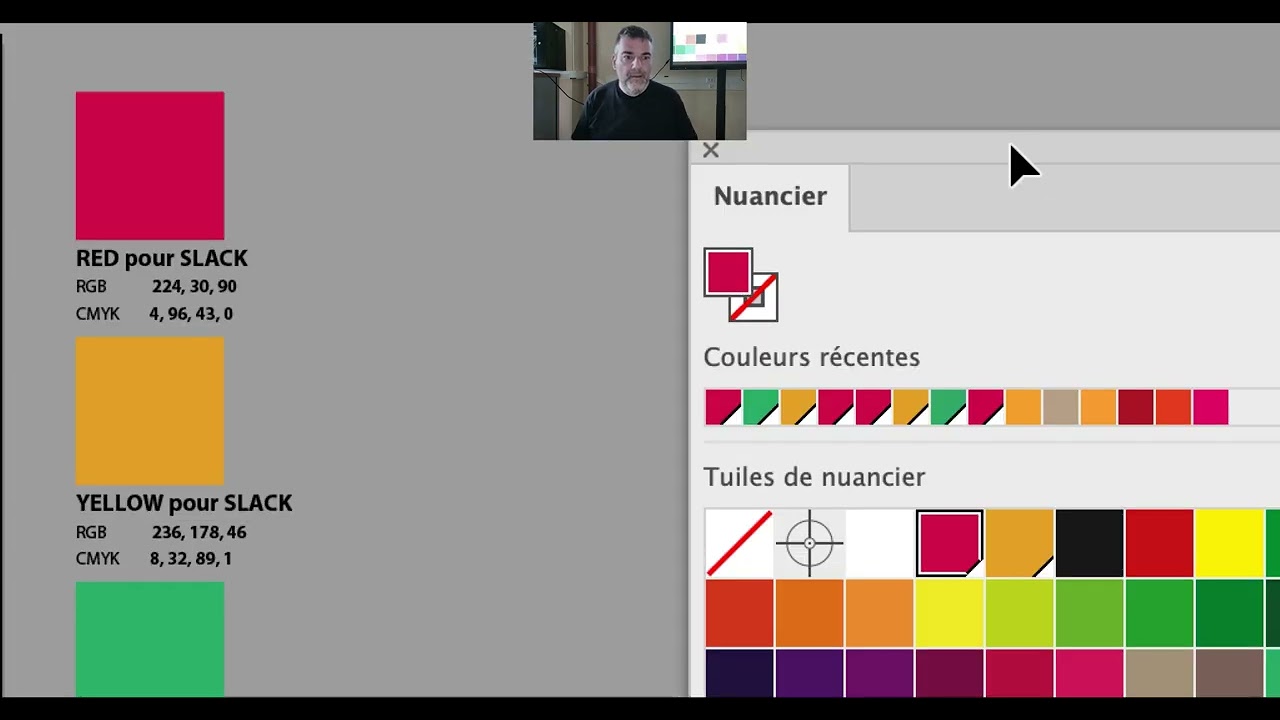The height and width of the screenshot is (720, 1280).
Task: Select plum violet tile below light orange
Action: pos(879,673)
